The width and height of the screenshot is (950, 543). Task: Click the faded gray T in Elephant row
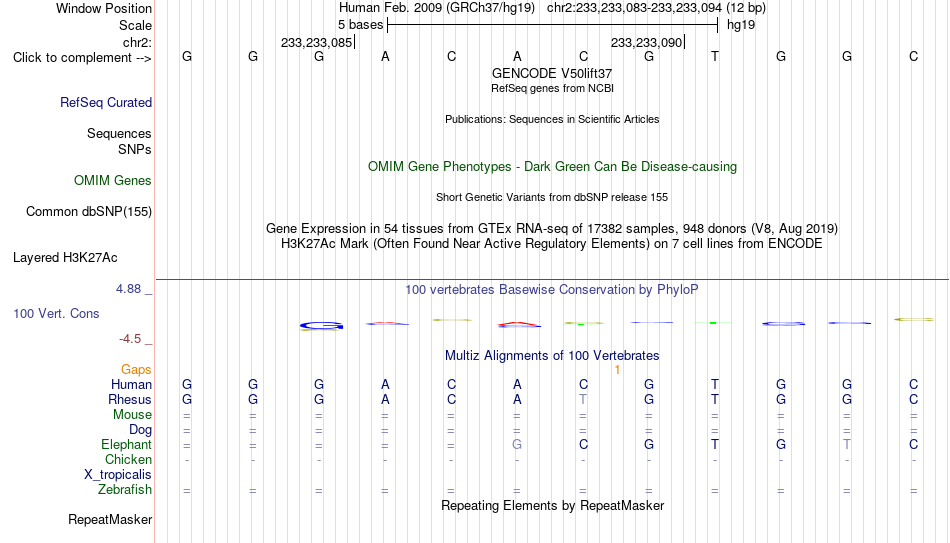[x=847, y=444]
